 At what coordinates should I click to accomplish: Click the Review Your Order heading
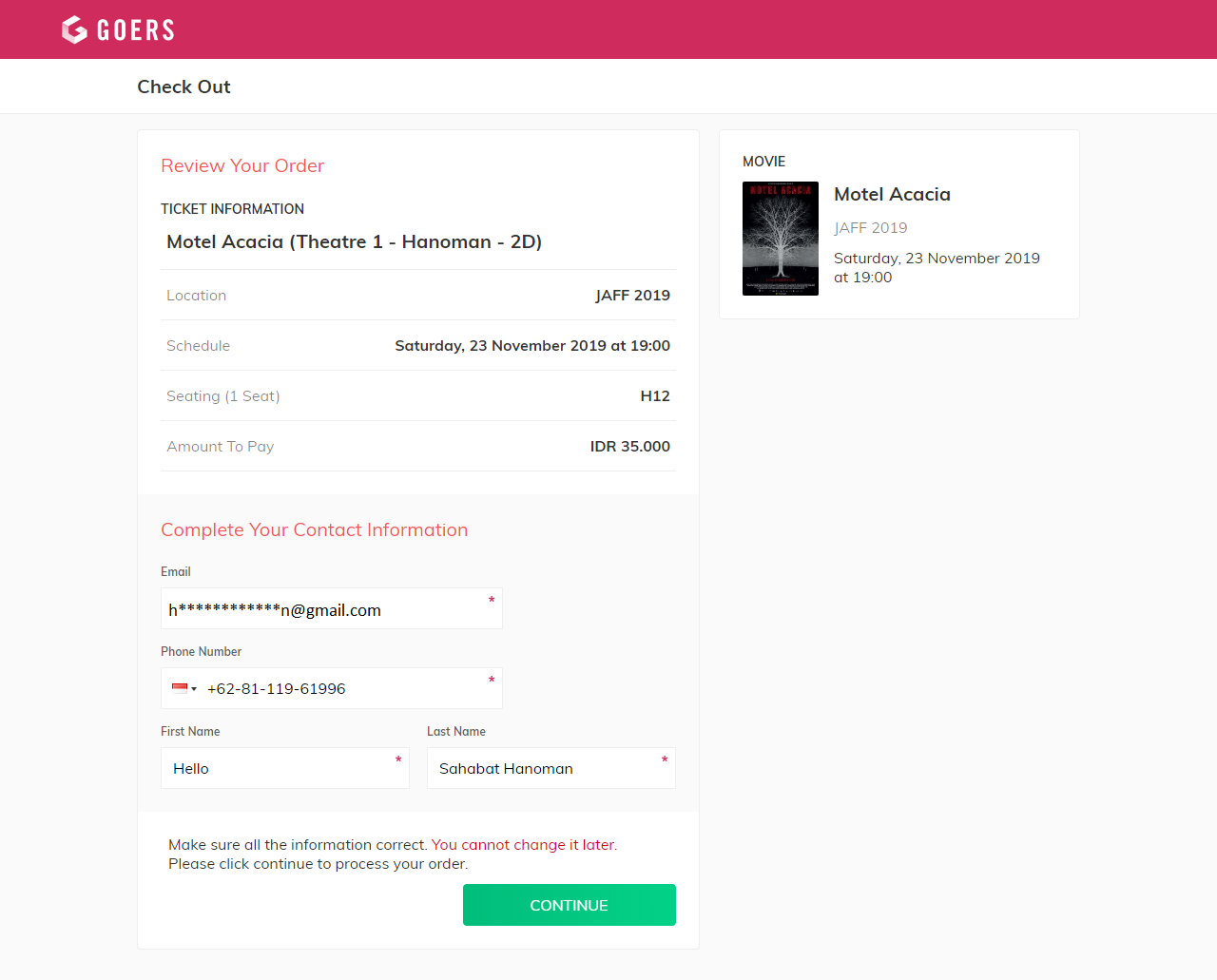242,165
